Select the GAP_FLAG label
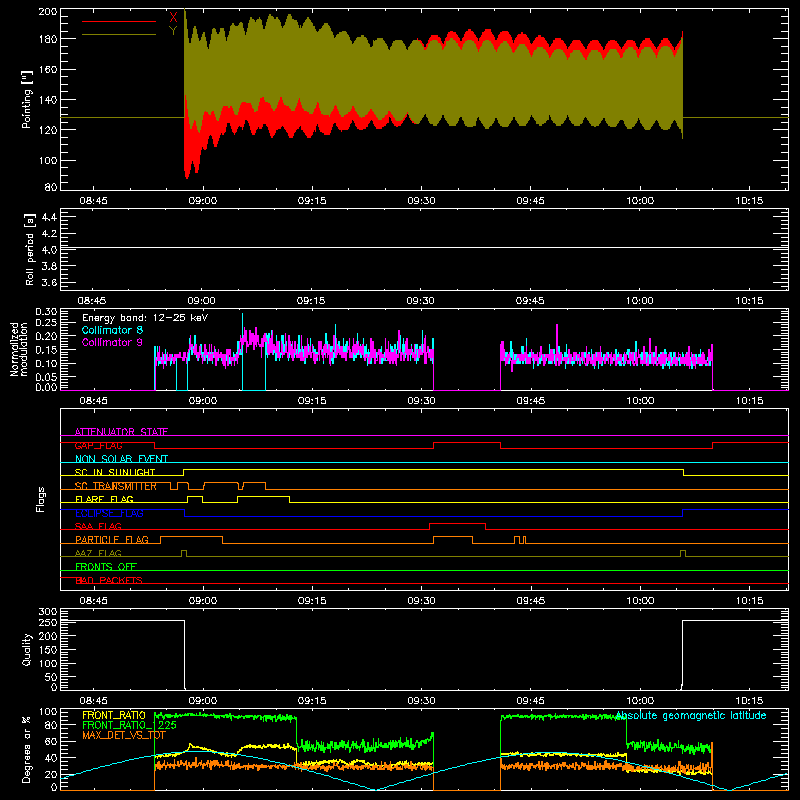800x800 pixels. 98,445
